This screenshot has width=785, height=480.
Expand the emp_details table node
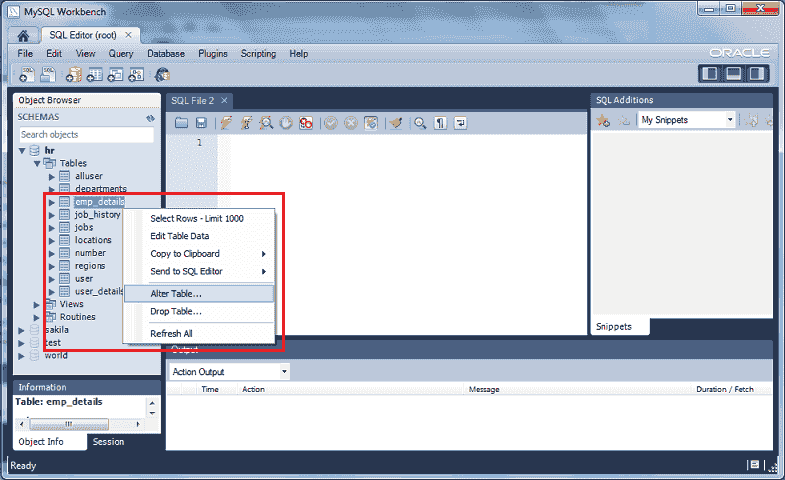[52, 202]
